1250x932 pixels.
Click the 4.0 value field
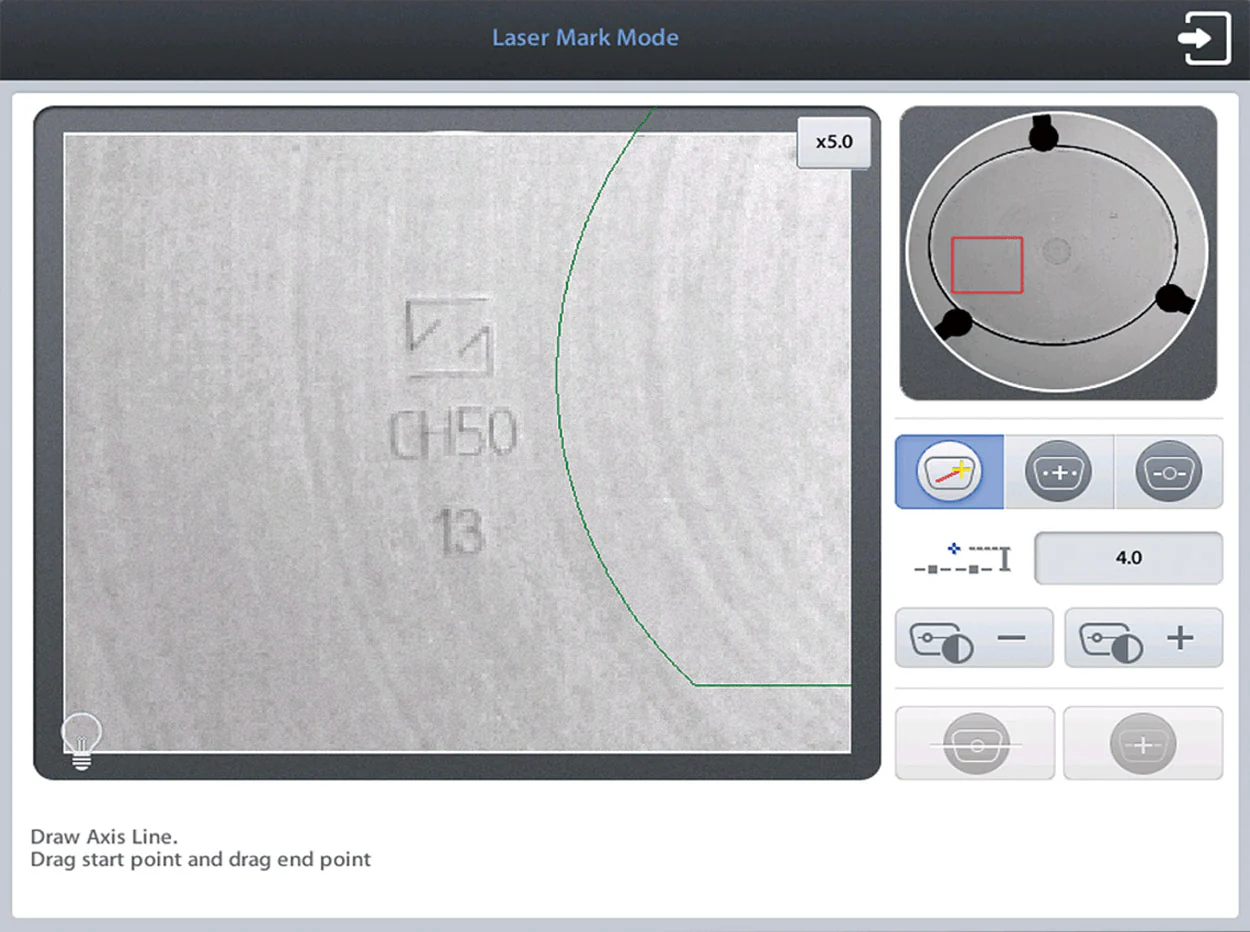click(1128, 558)
